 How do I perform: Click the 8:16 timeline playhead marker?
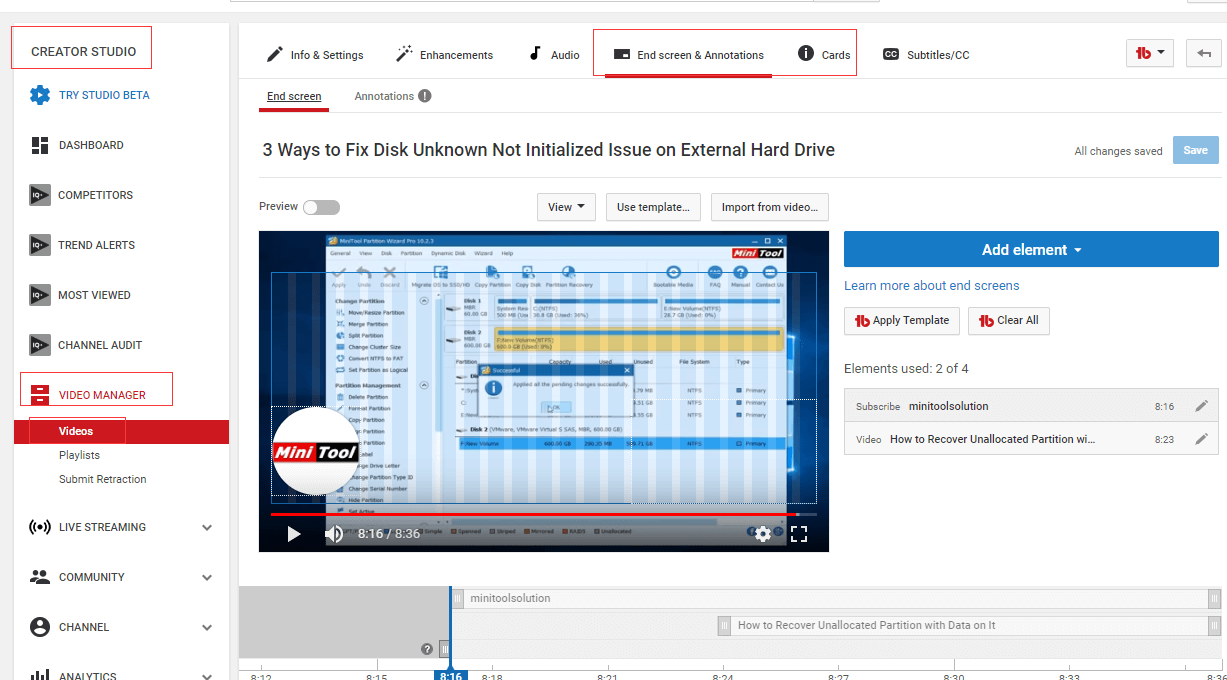tap(451, 676)
